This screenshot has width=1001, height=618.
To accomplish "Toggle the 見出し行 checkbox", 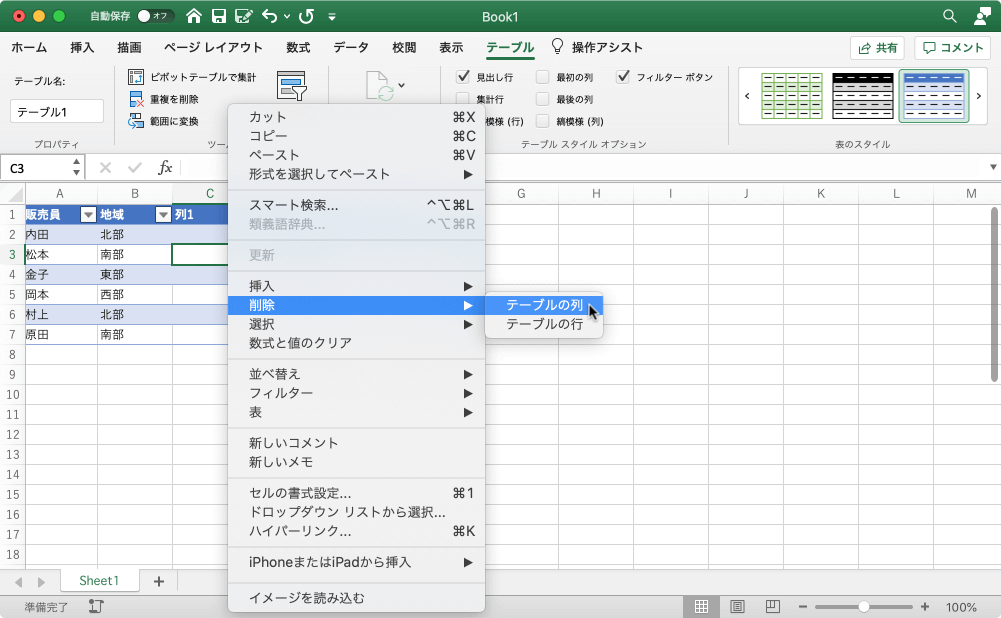I will tap(463, 77).
